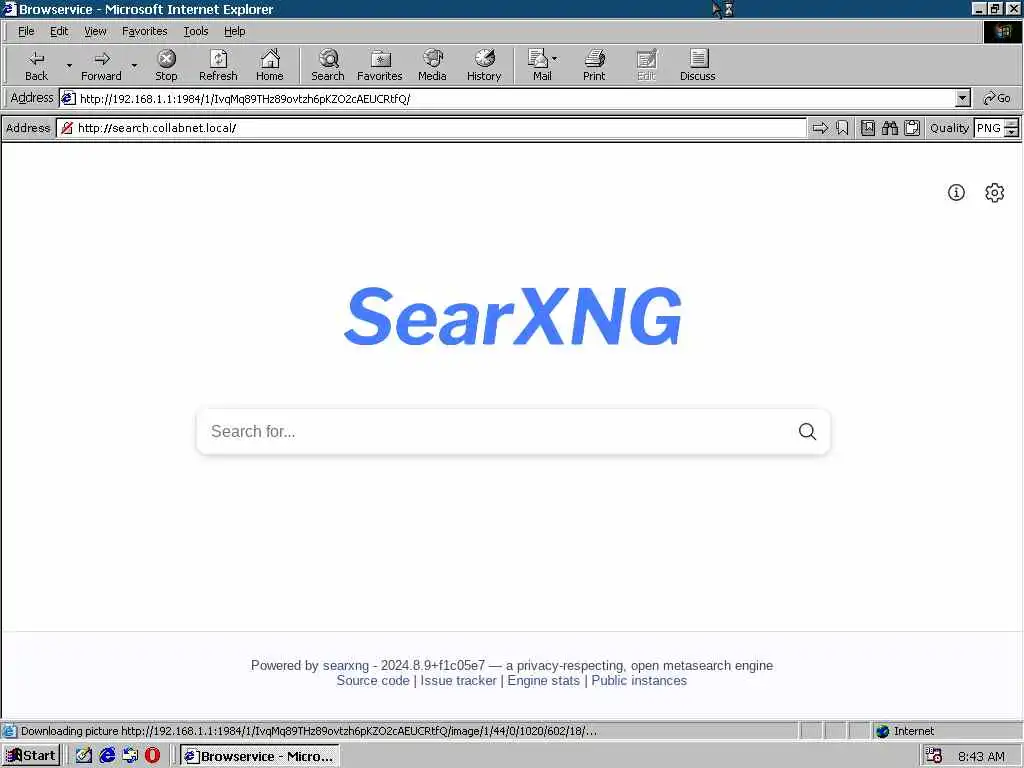Click the Downloading picture status bar text
1024x768 pixels.
click(x=309, y=731)
